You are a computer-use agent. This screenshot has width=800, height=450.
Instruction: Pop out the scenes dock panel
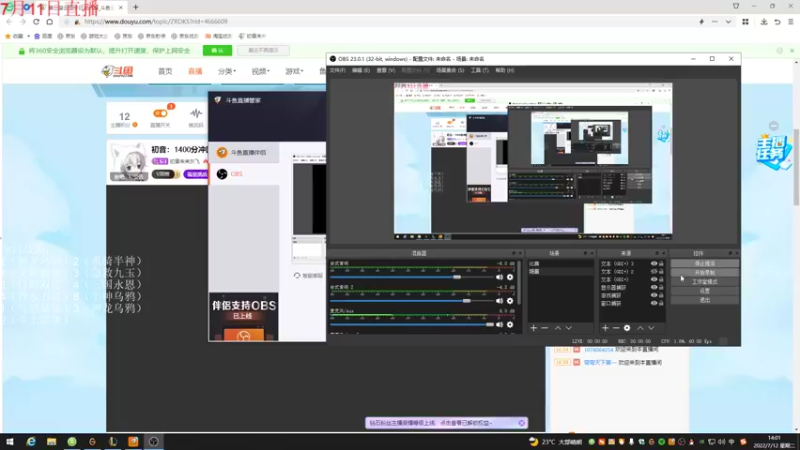point(585,253)
